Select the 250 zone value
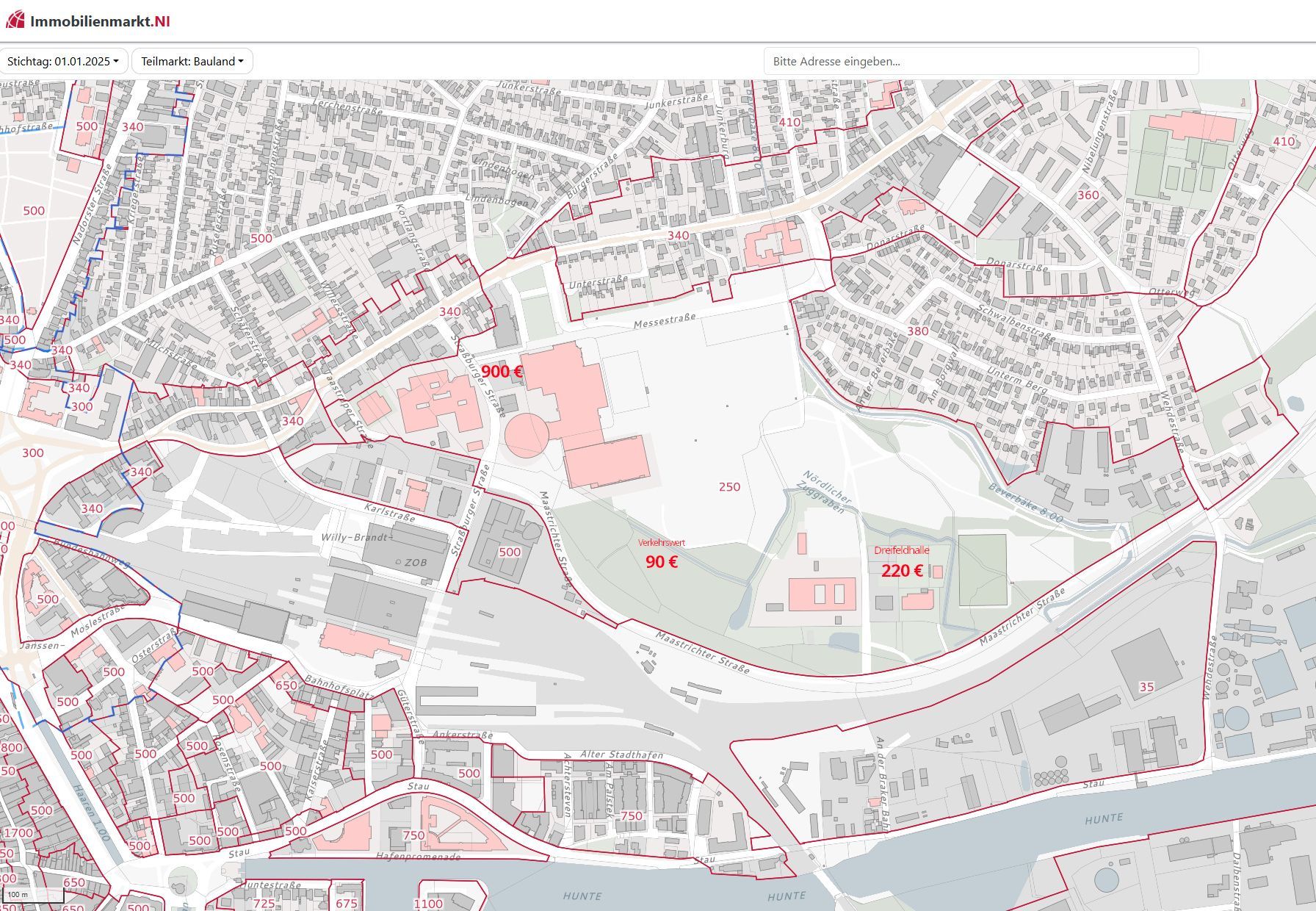Screen dimensions: 1316x911 pyautogui.click(x=729, y=487)
